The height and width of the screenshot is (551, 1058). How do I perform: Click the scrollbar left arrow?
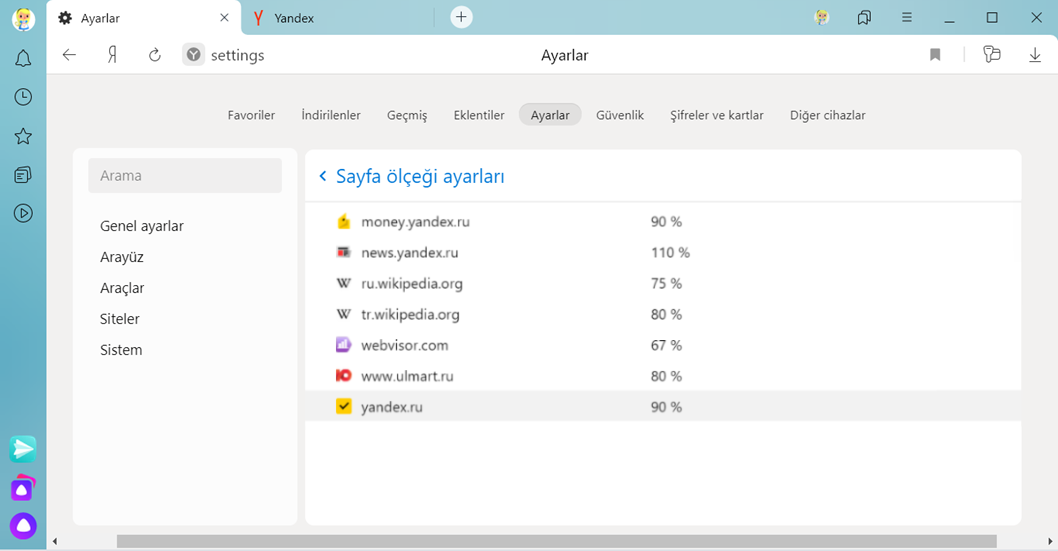click(55, 542)
